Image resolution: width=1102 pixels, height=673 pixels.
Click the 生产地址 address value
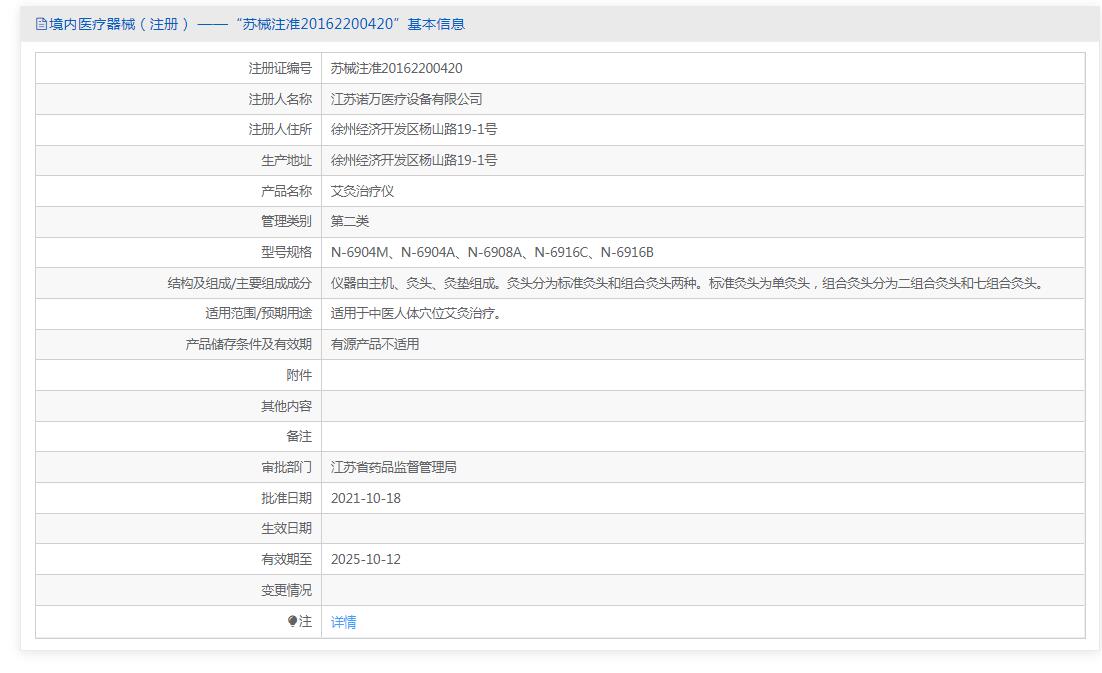click(414, 160)
